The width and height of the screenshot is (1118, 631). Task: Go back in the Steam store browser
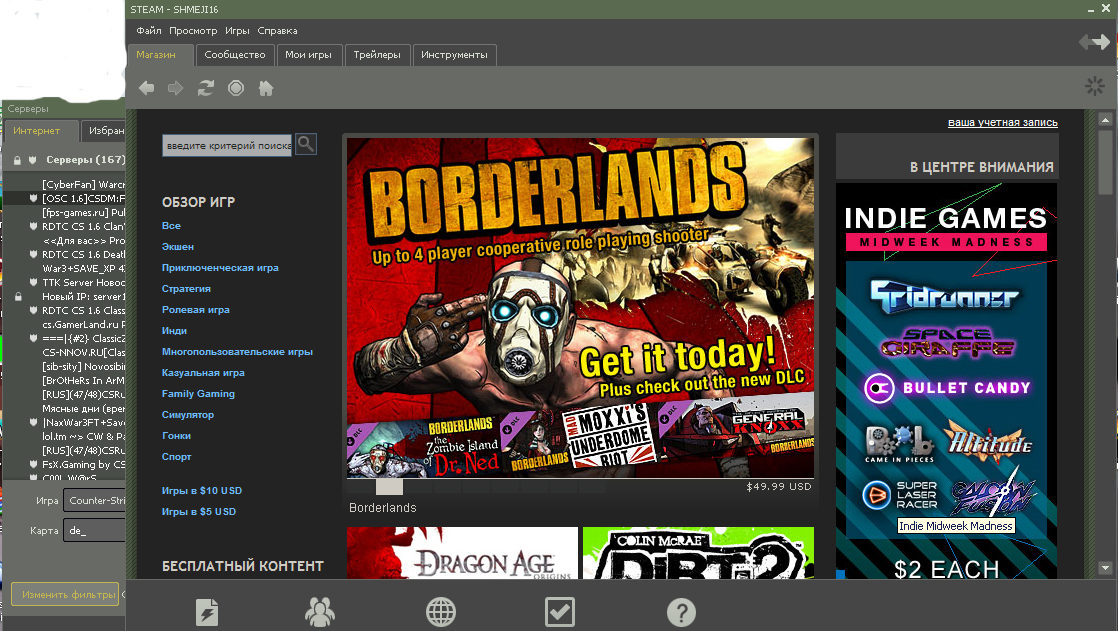pyautogui.click(x=147, y=88)
